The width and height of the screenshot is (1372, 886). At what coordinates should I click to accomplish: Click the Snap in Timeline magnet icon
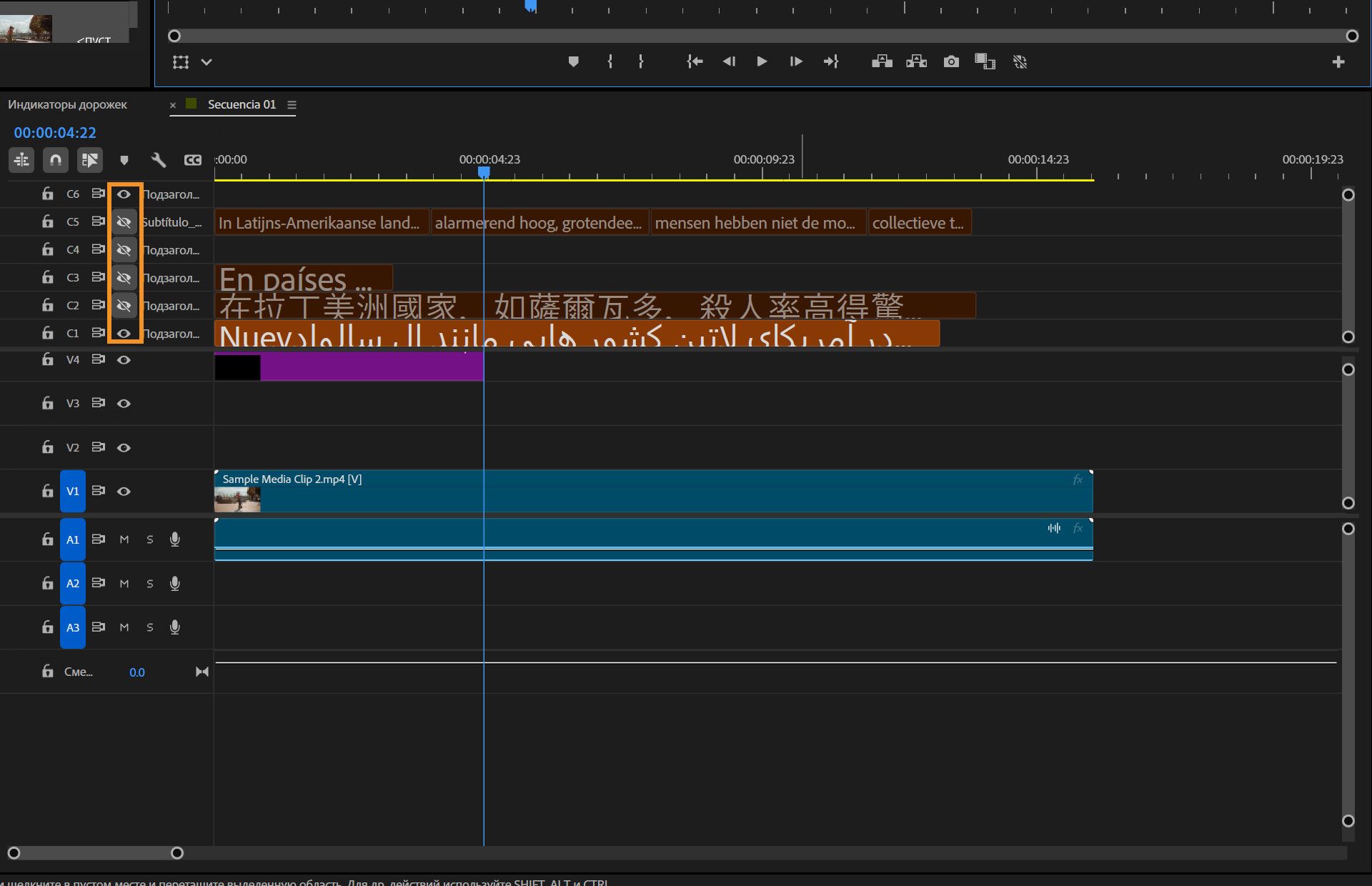tap(55, 160)
